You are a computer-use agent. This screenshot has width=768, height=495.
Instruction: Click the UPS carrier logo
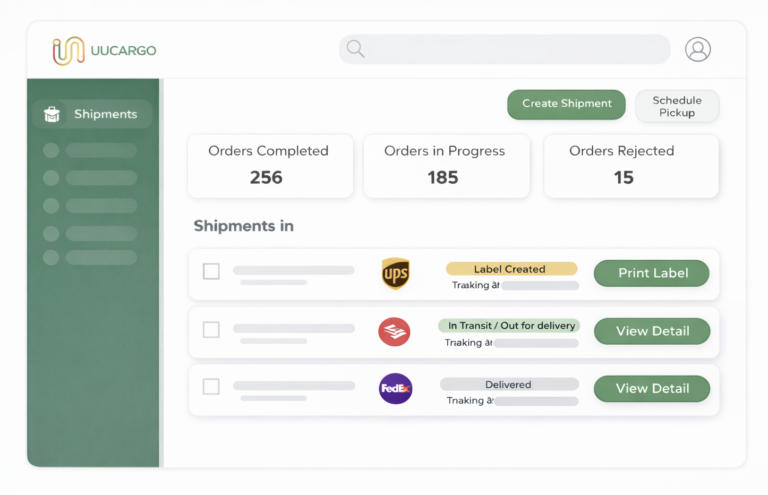(x=395, y=273)
